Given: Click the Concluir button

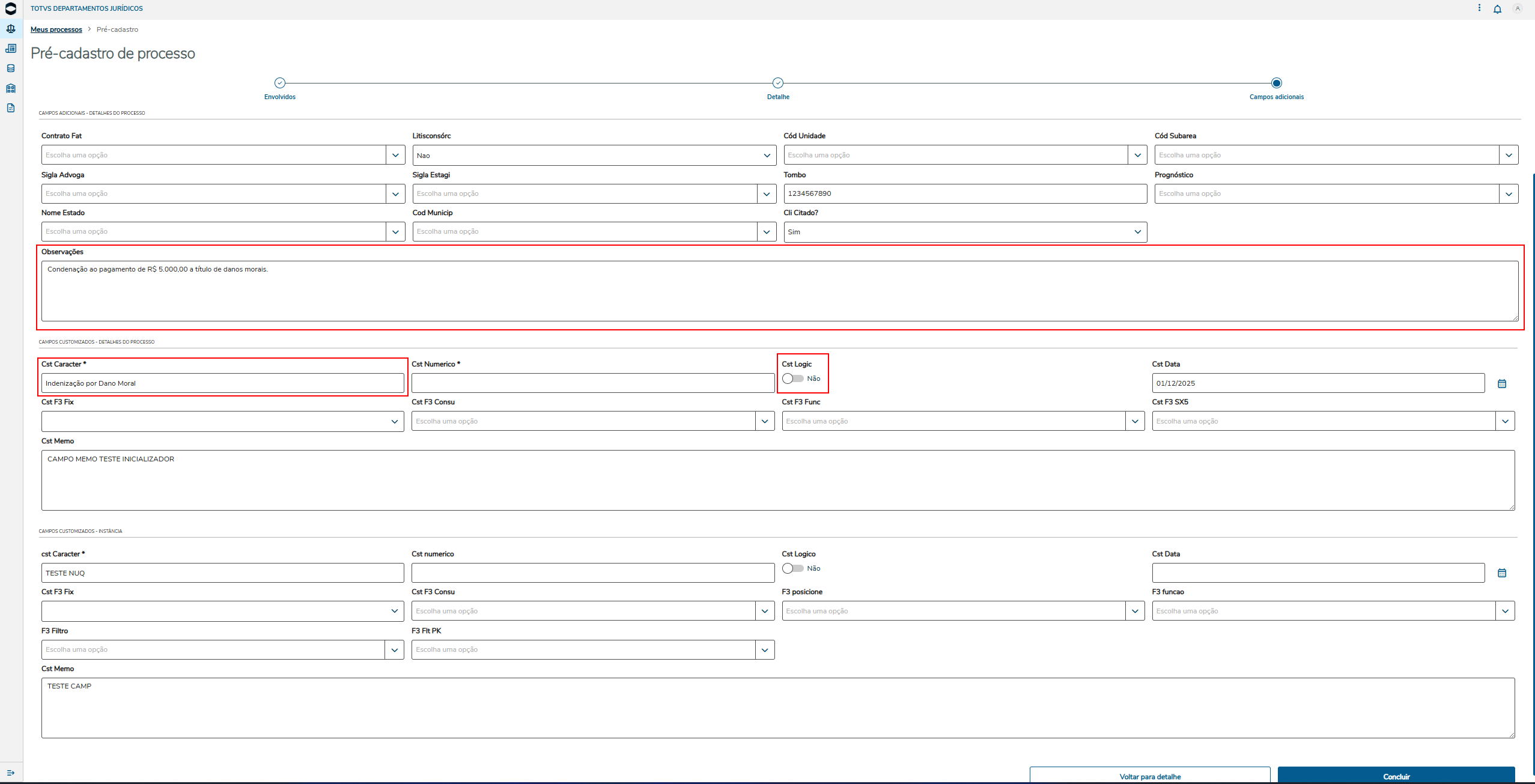Looking at the screenshot, I should tap(1396, 776).
